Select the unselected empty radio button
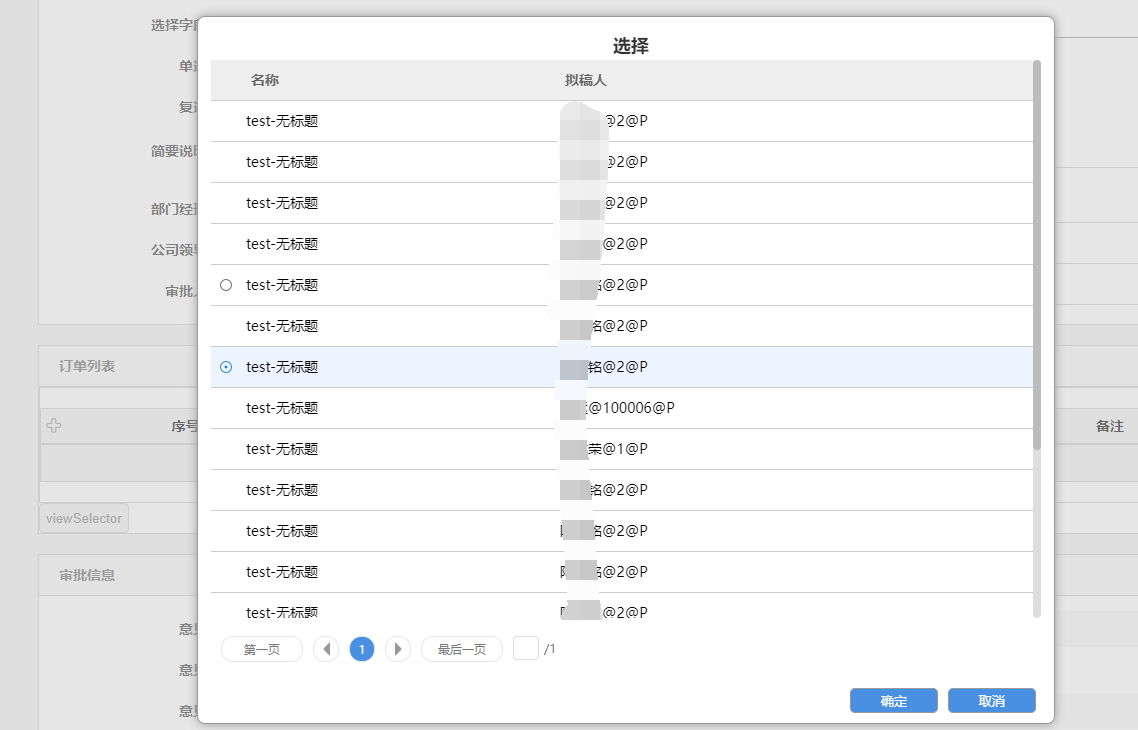This screenshot has height=730, width=1138. click(226, 285)
